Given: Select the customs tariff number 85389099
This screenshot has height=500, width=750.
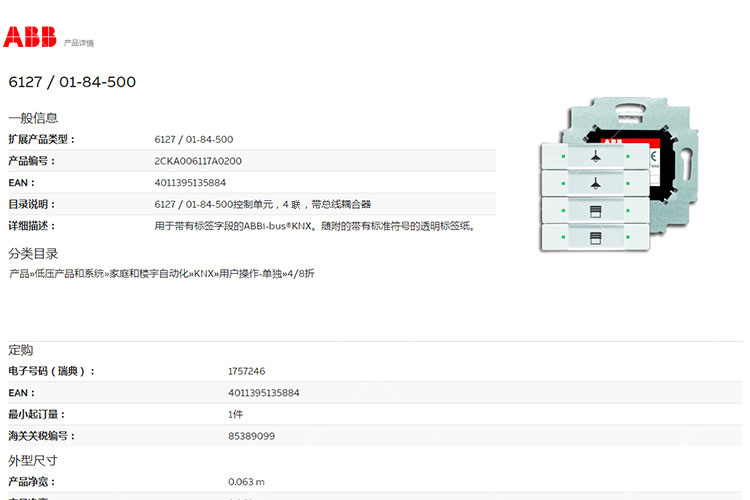Looking at the screenshot, I should (251, 436).
